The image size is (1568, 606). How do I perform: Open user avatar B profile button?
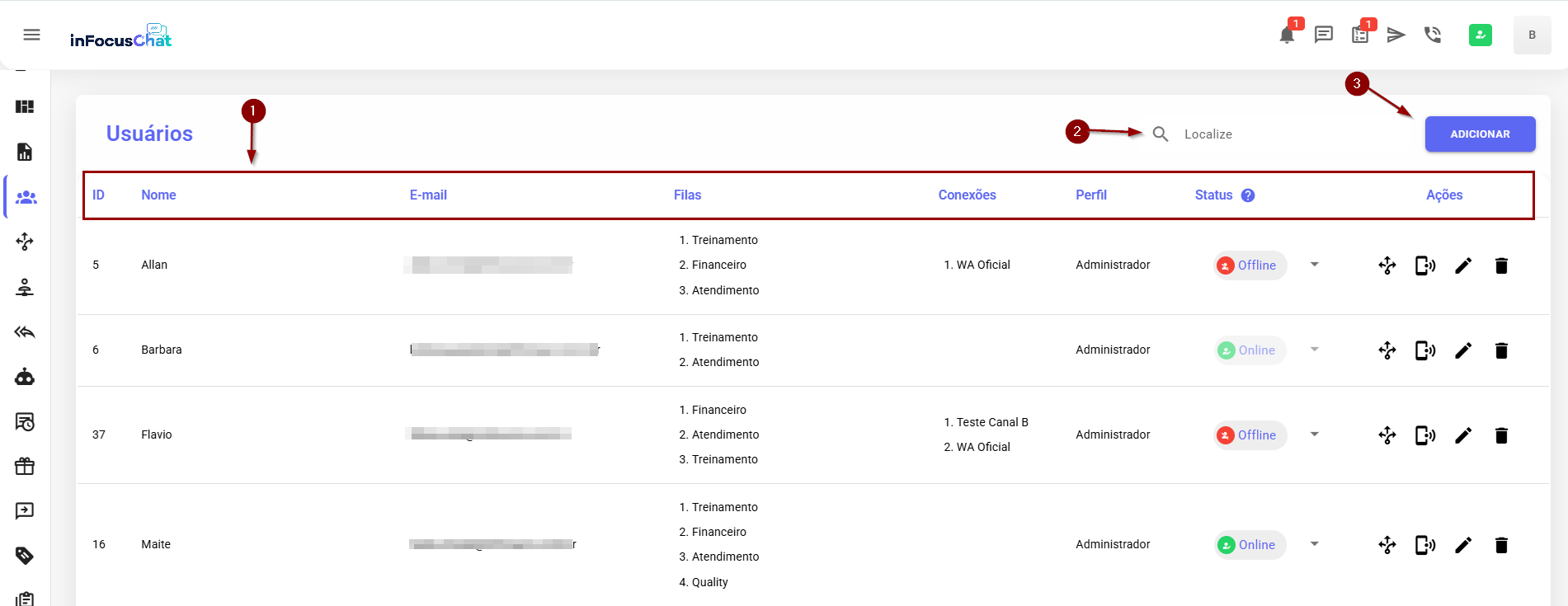(1532, 35)
